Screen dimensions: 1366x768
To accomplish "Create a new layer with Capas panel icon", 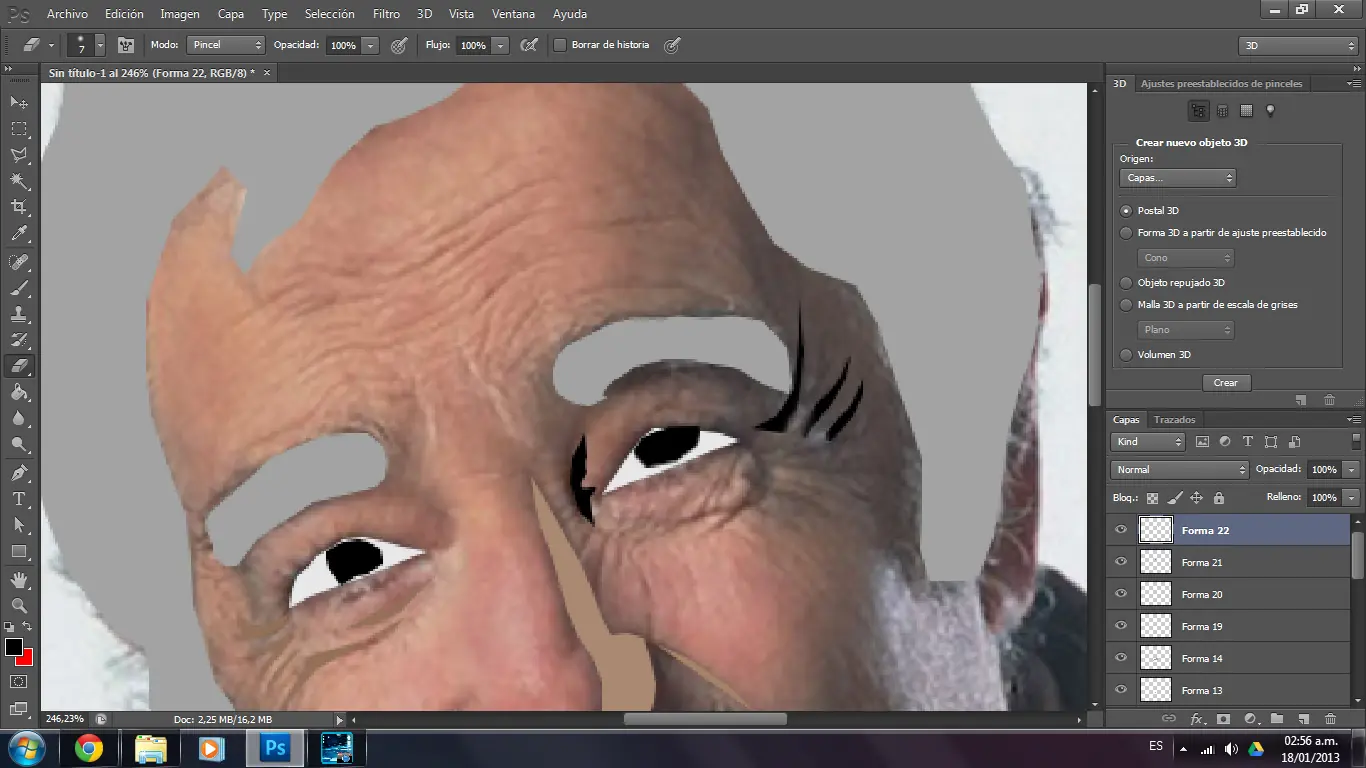I will (1304, 718).
